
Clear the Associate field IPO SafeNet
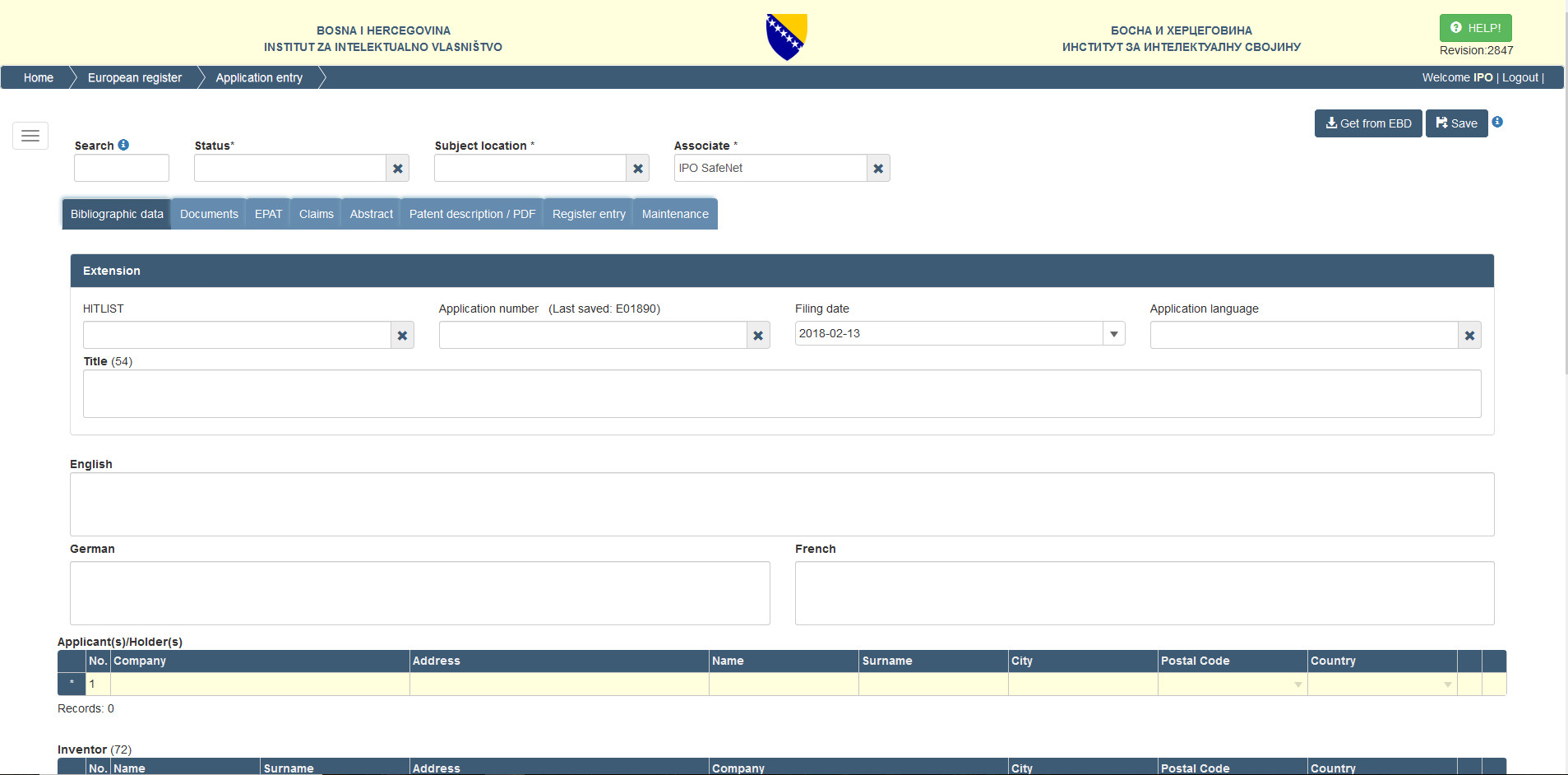878,169
